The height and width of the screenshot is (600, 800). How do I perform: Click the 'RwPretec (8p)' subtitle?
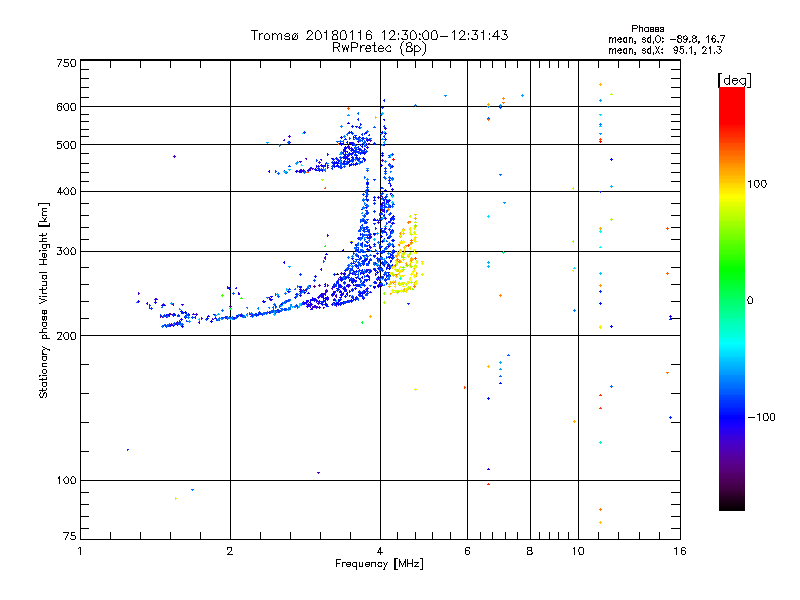click(379, 48)
